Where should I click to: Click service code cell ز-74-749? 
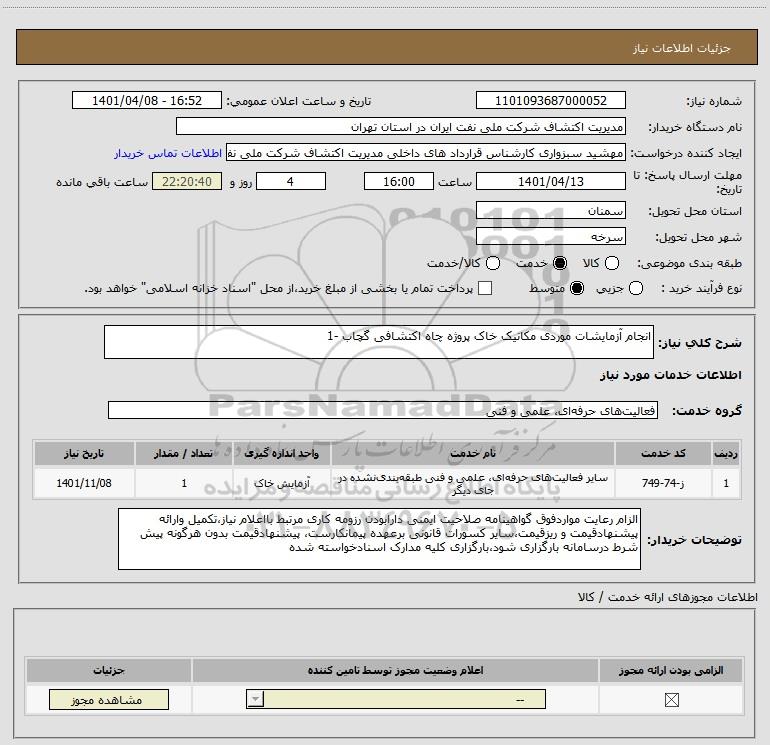click(663, 483)
